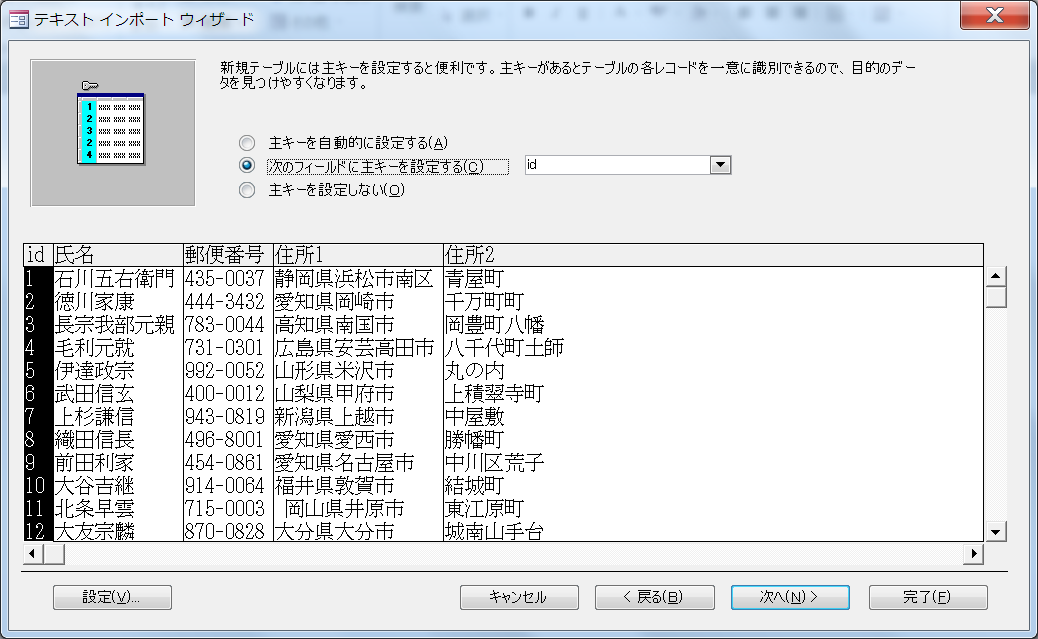Viewport: 1038px width, 639px height.
Task: Select the 住所1 column header
Action: point(357,255)
